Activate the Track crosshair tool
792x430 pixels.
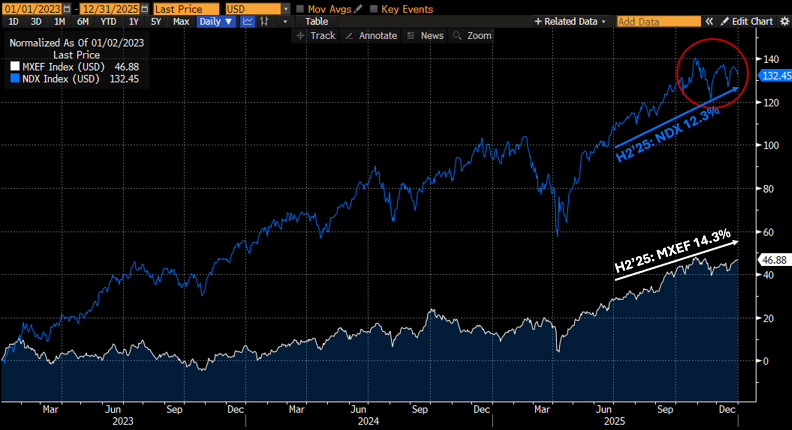coord(316,35)
